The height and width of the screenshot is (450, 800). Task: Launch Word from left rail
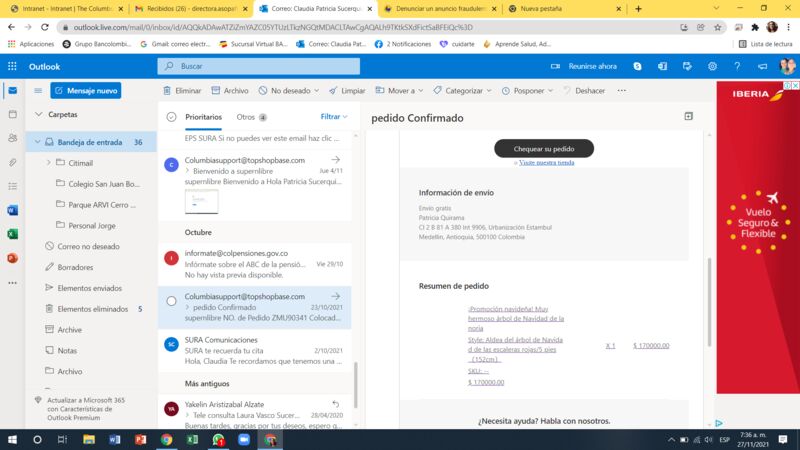(13, 210)
